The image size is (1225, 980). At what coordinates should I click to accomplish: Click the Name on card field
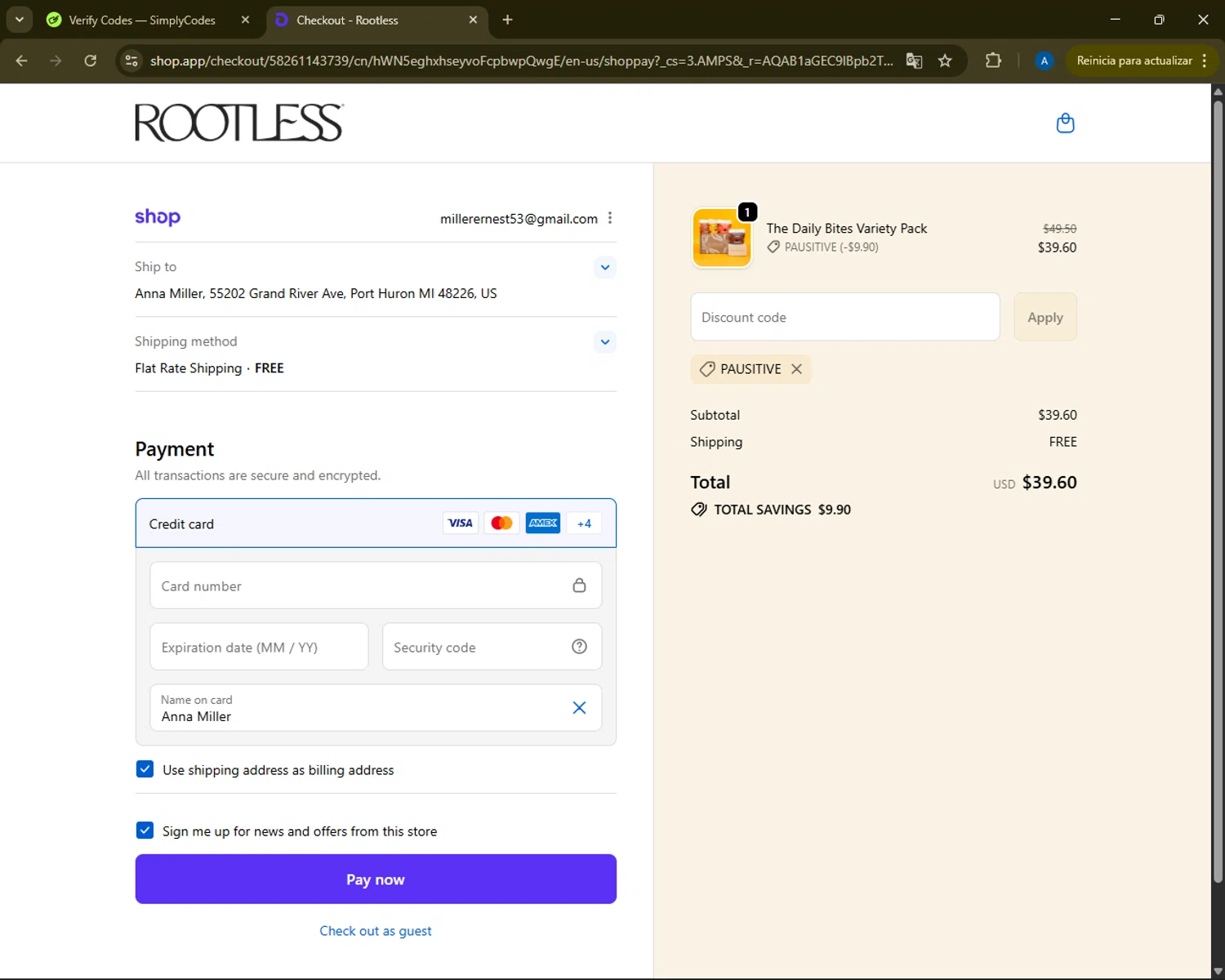[x=376, y=708]
